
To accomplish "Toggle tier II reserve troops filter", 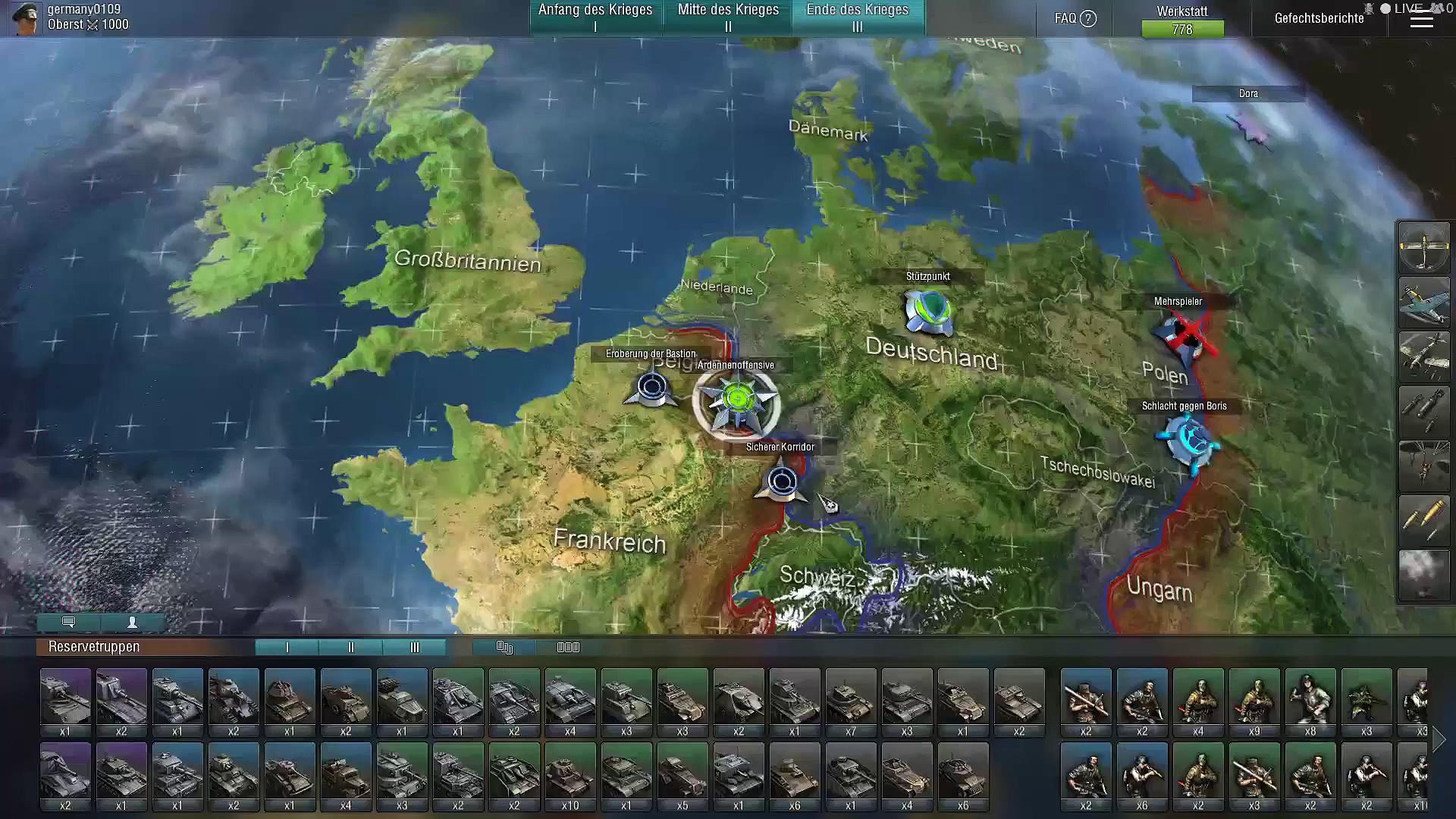I will [350, 648].
